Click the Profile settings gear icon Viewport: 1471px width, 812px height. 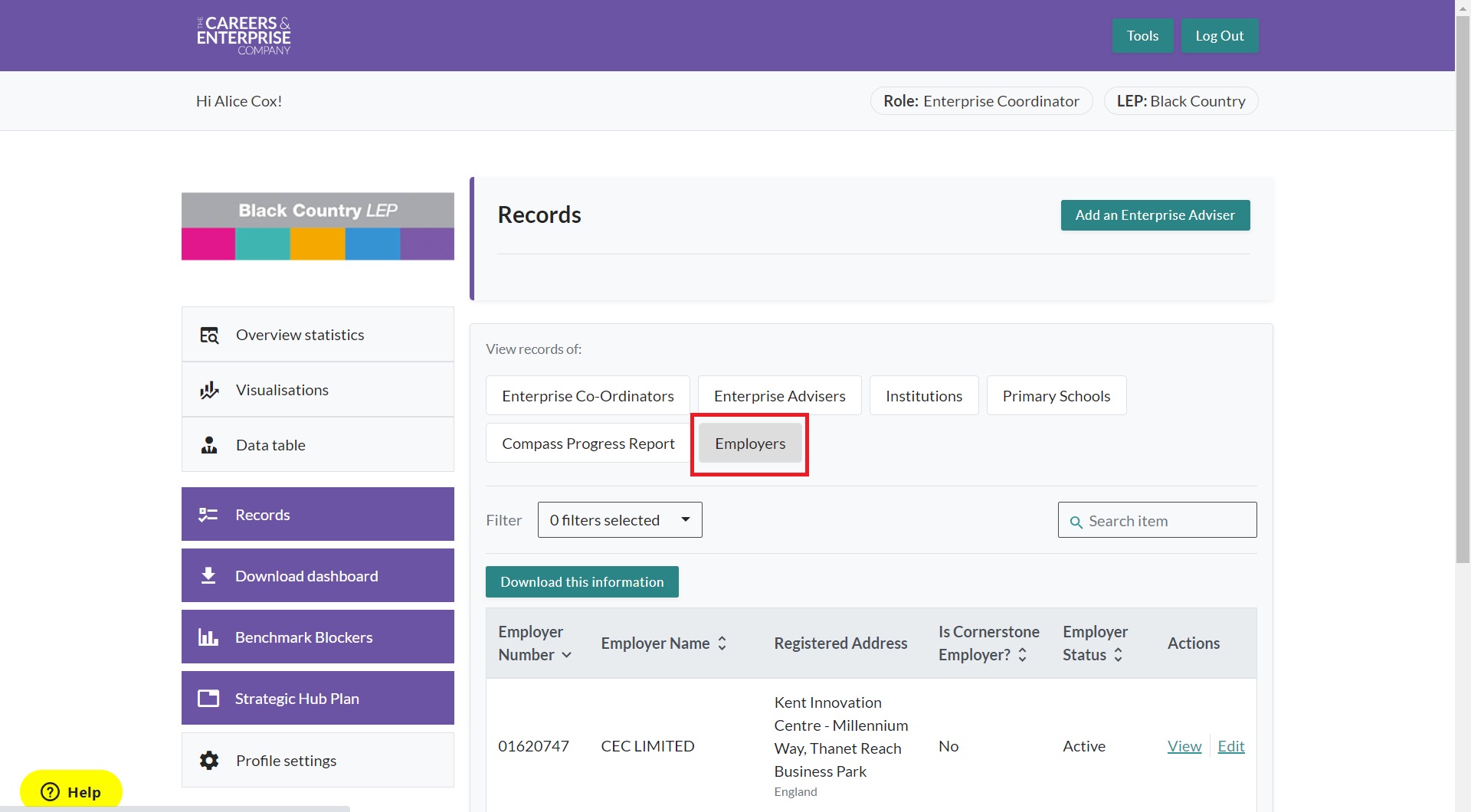[x=209, y=760]
